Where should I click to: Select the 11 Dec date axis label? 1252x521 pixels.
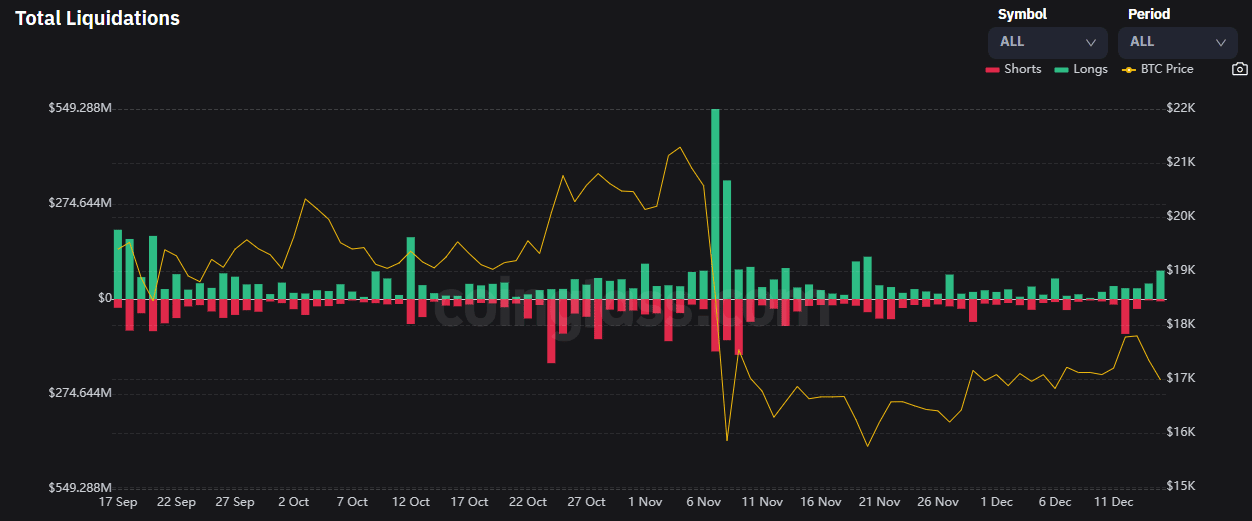(1114, 502)
